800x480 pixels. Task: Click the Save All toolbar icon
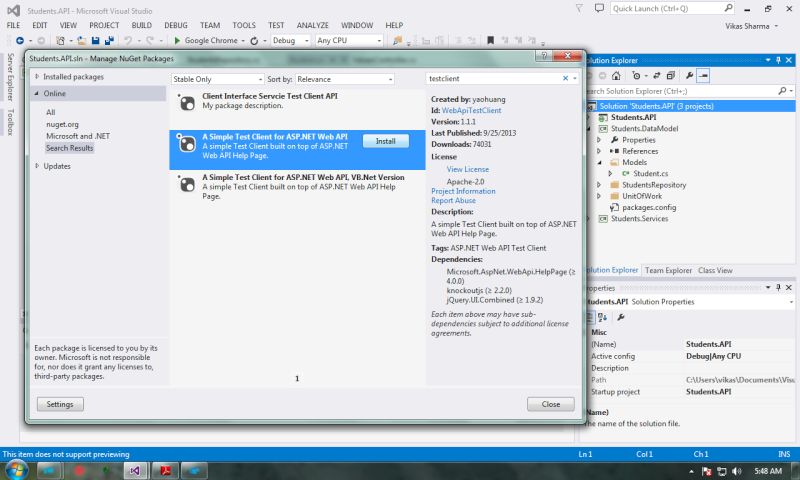109,40
